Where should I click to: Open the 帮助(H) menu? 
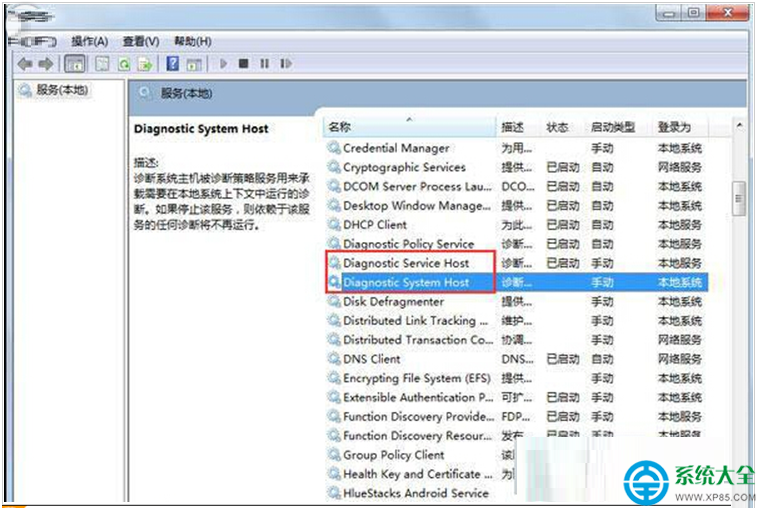[192, 42]
